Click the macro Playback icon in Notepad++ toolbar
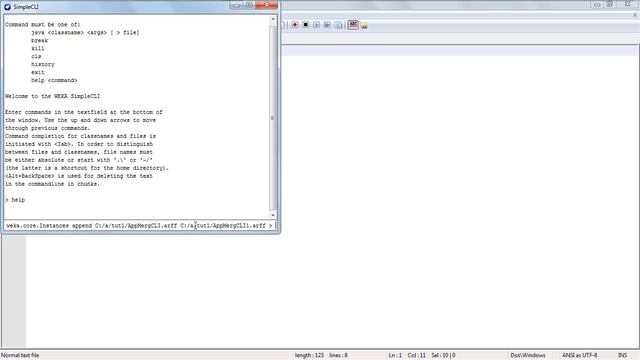 click(x=316, y=25)
